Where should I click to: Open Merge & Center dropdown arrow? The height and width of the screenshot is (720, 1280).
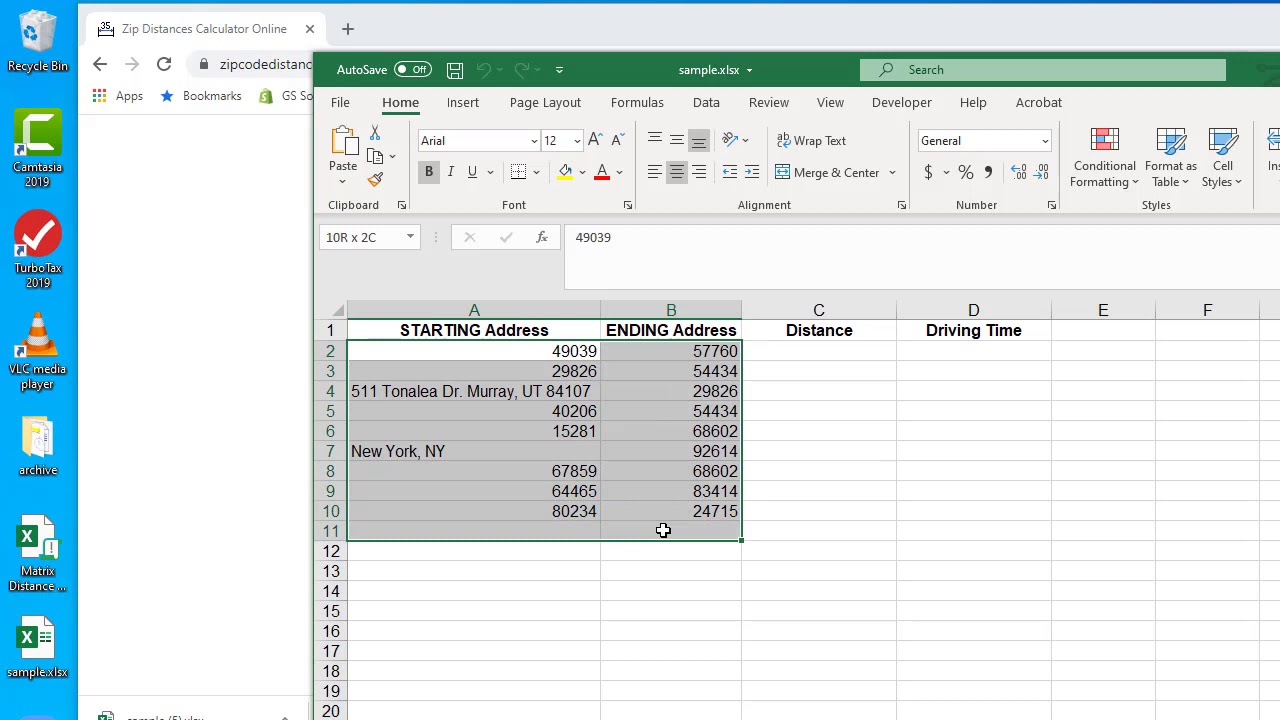pyautogui.click(x=892, y=172)
